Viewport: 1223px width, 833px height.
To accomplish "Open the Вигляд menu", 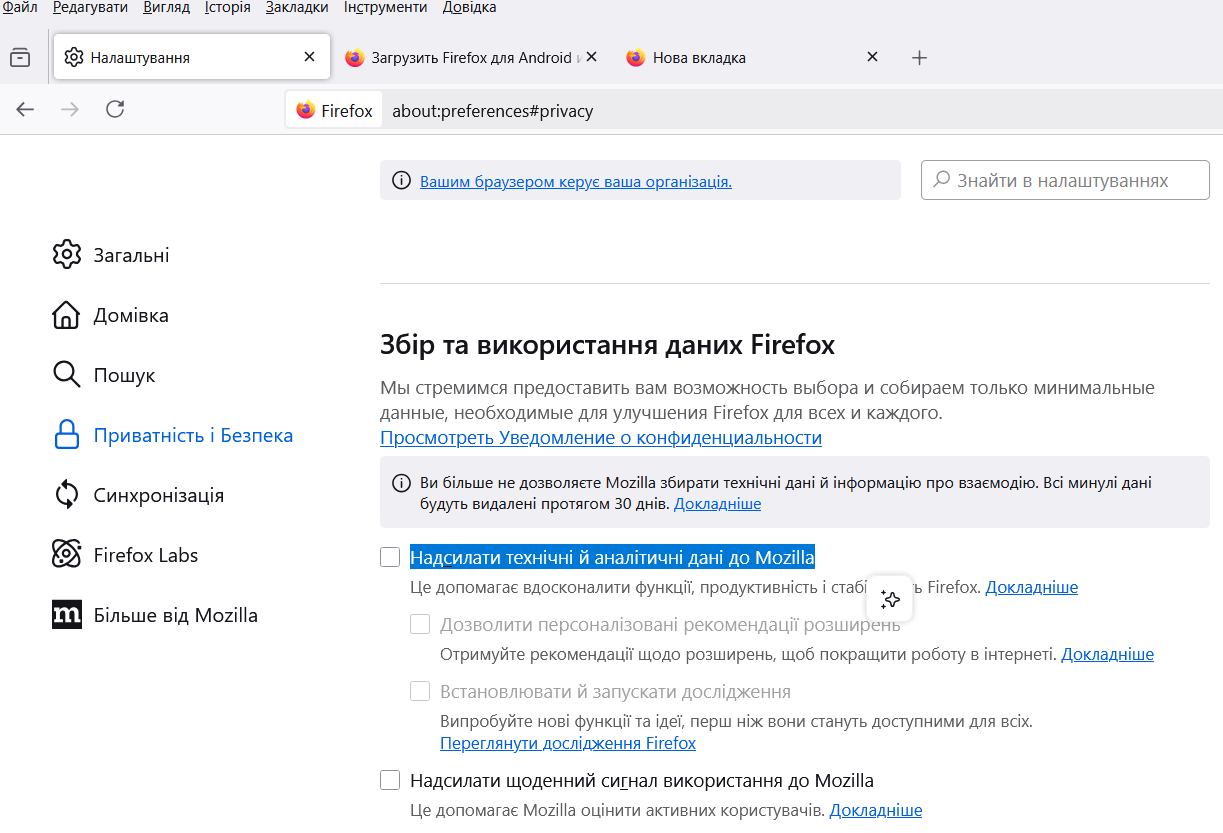I will point(167,7).
